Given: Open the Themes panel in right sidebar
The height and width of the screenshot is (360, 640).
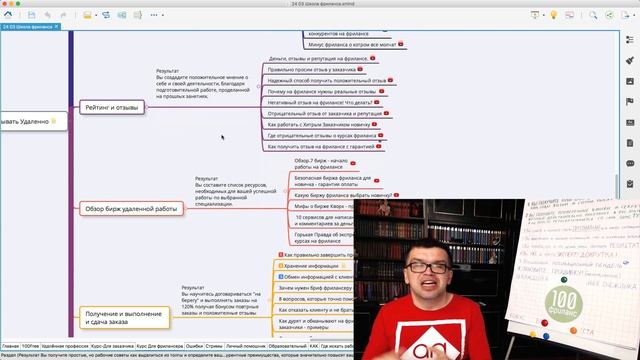Looking at the screenshot, I should (630, 122).
